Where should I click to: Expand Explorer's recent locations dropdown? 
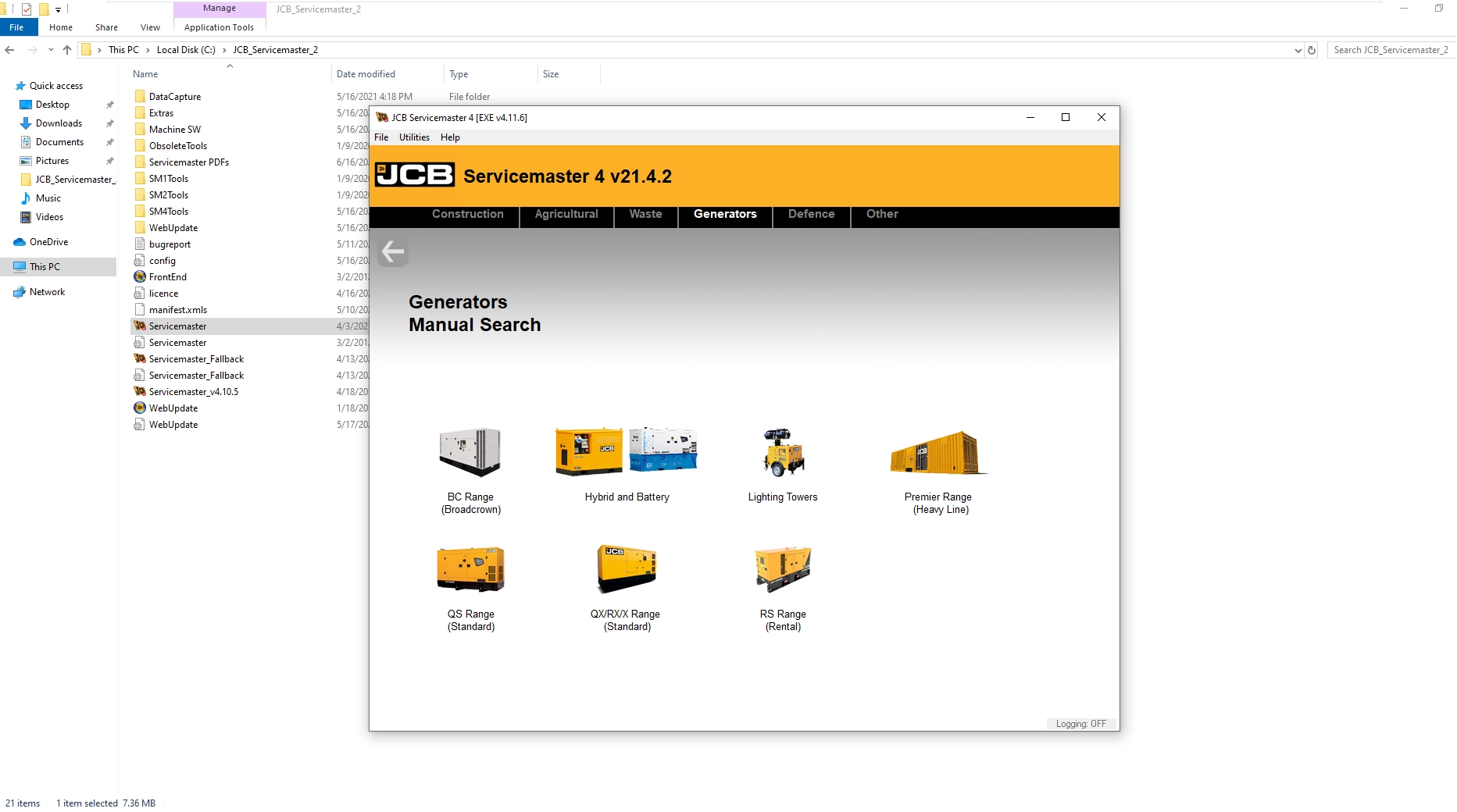click(x=51, y=50)
